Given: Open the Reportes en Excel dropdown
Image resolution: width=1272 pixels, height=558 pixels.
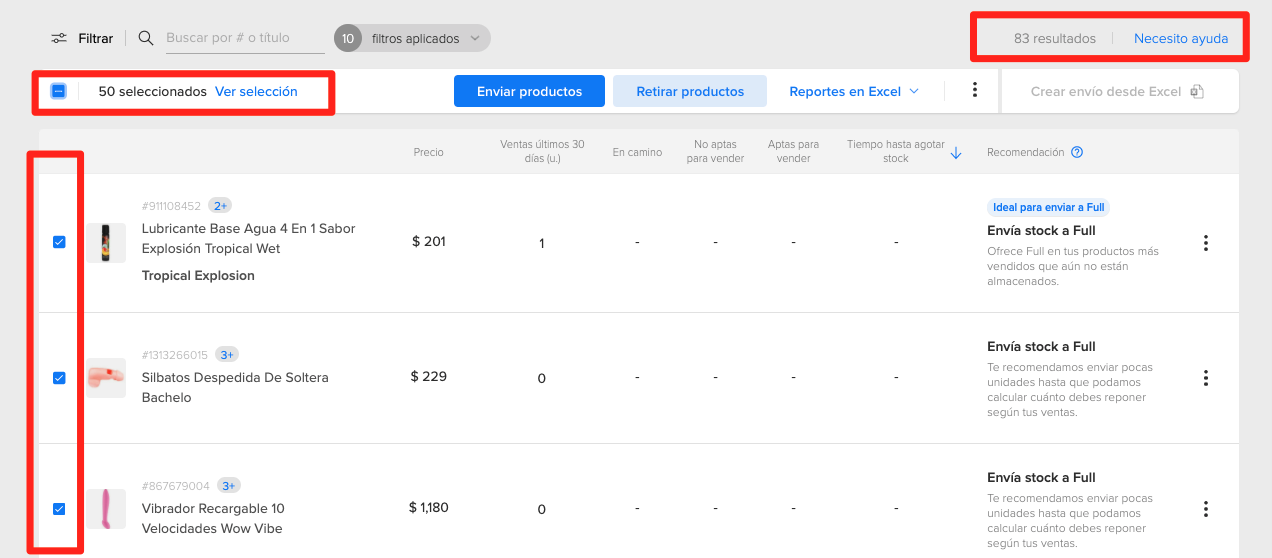Looking at the screenshot, I should 854,91.
